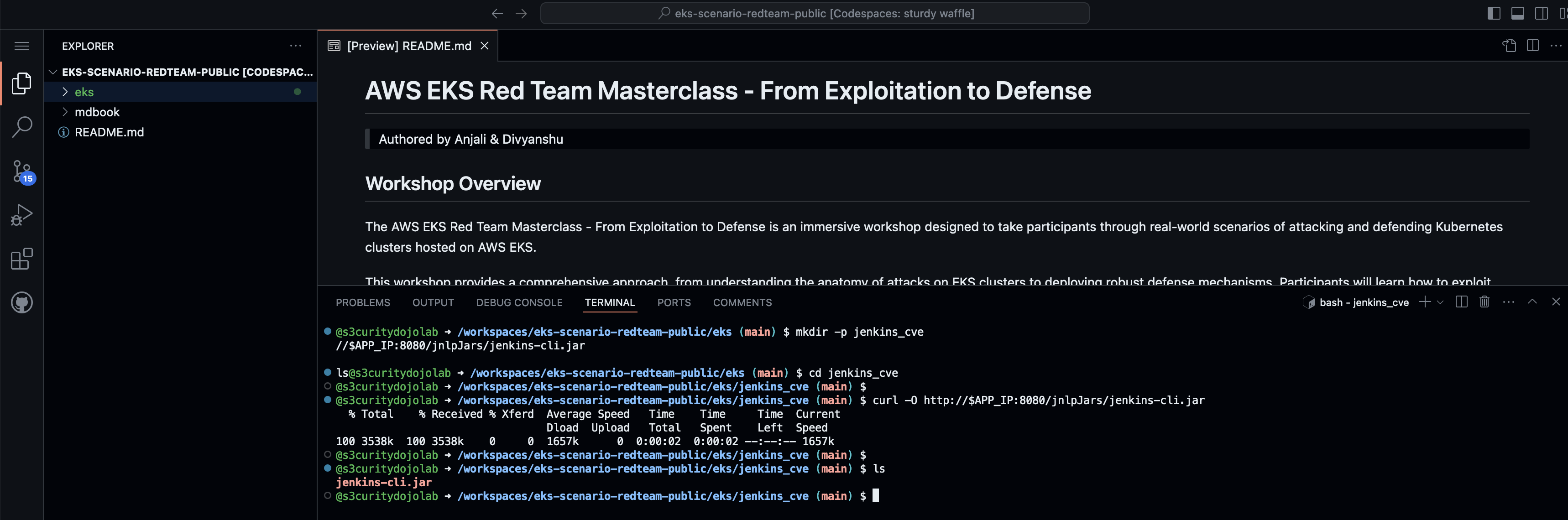Open Run and Debug view

coord(22,215)
